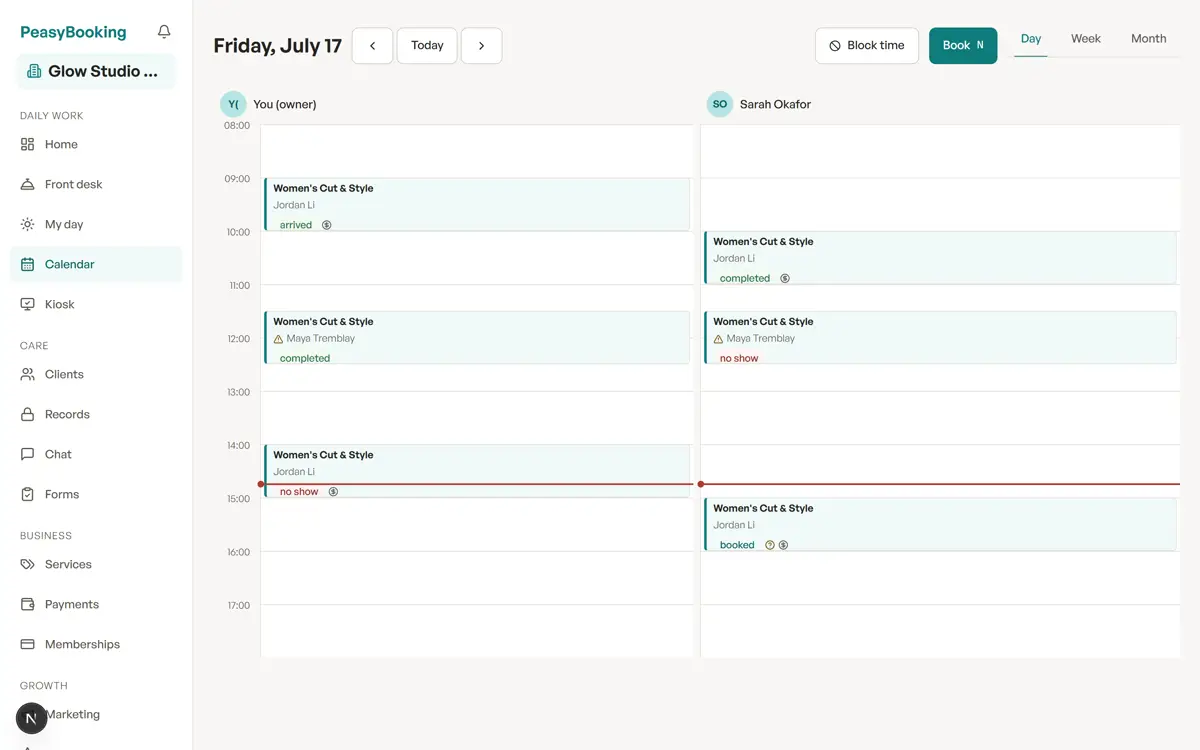Click the 'no show' status under Sarah Okafor

tap(739, 358)
